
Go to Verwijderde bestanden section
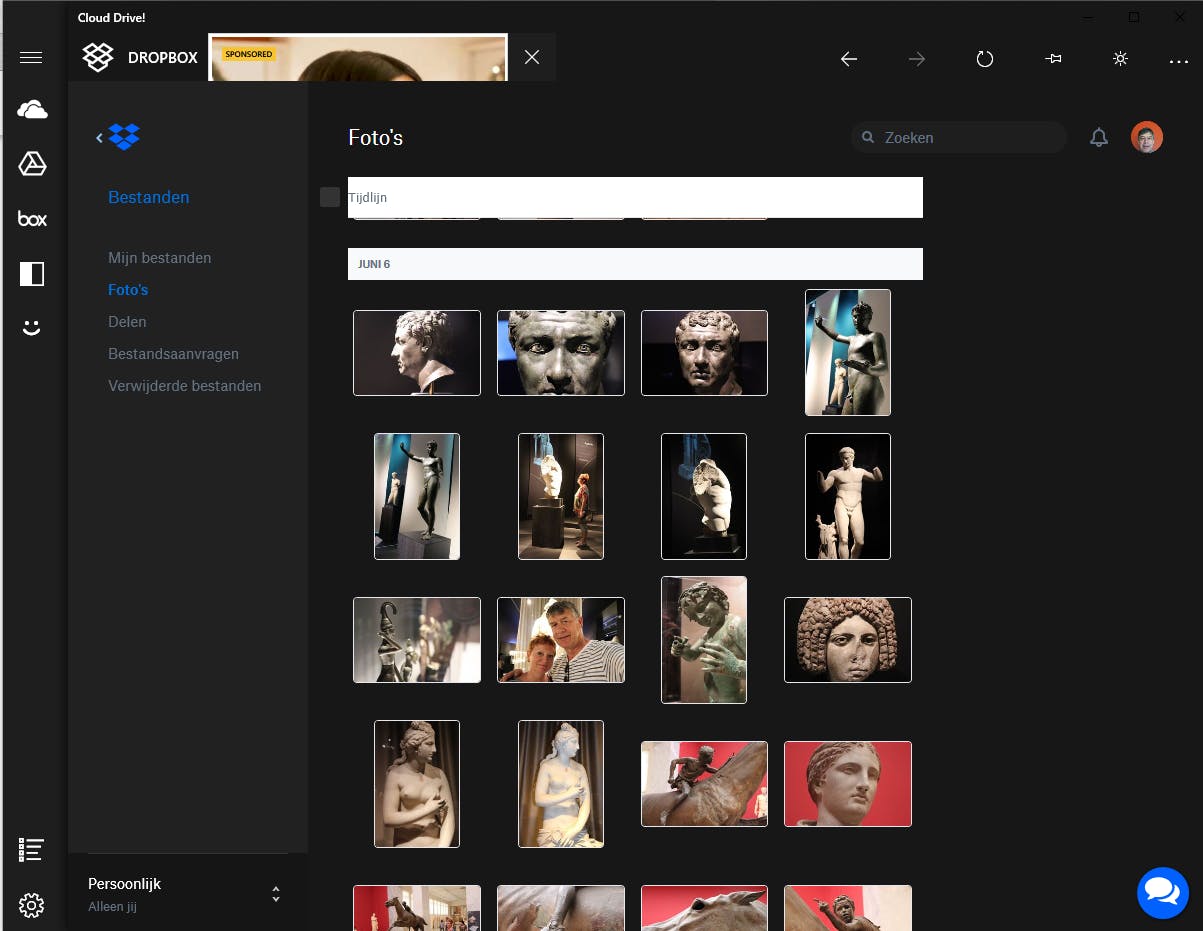click(x=185, y=386)
